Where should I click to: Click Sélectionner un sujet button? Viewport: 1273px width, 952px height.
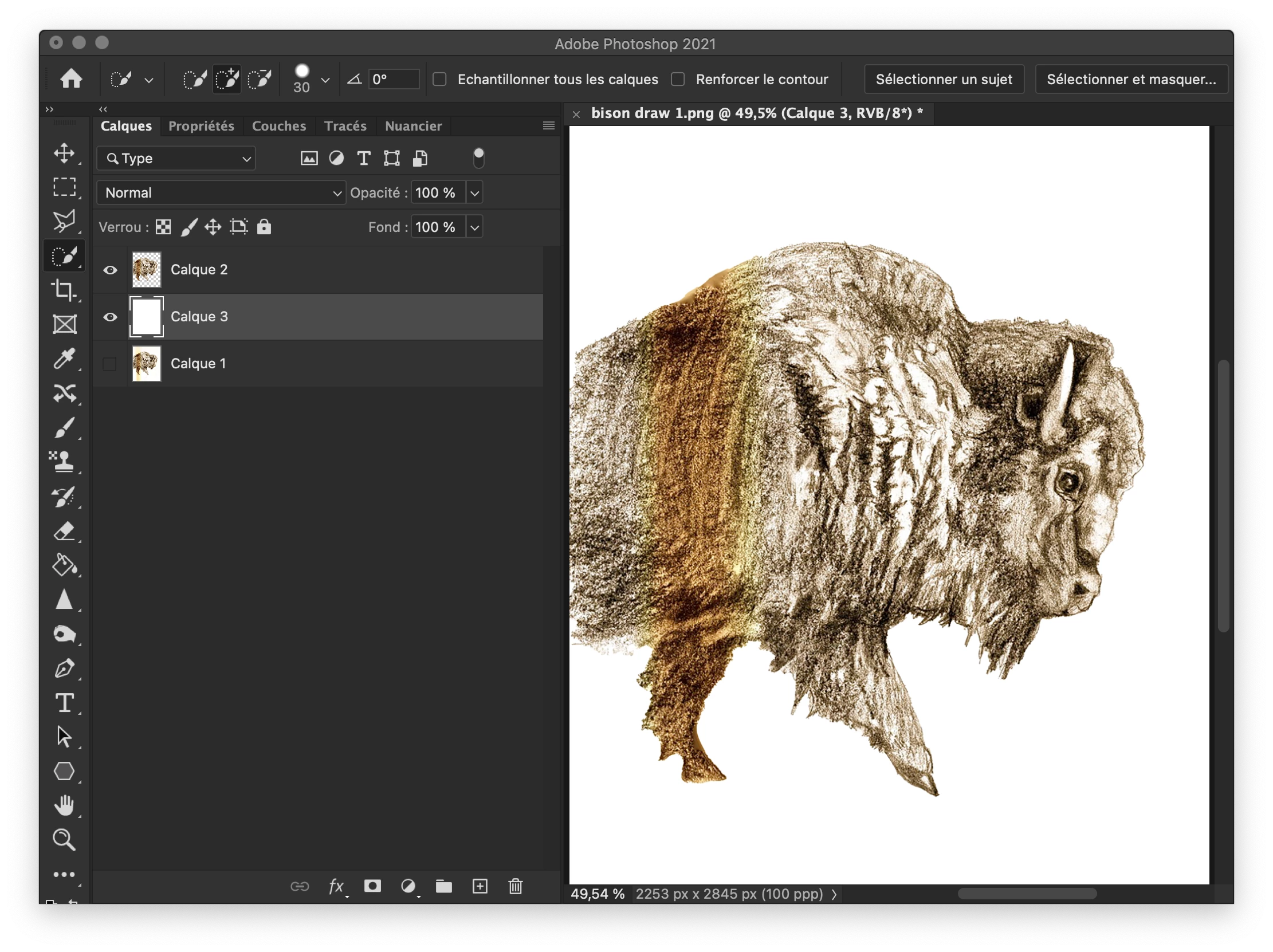(943, 80)
